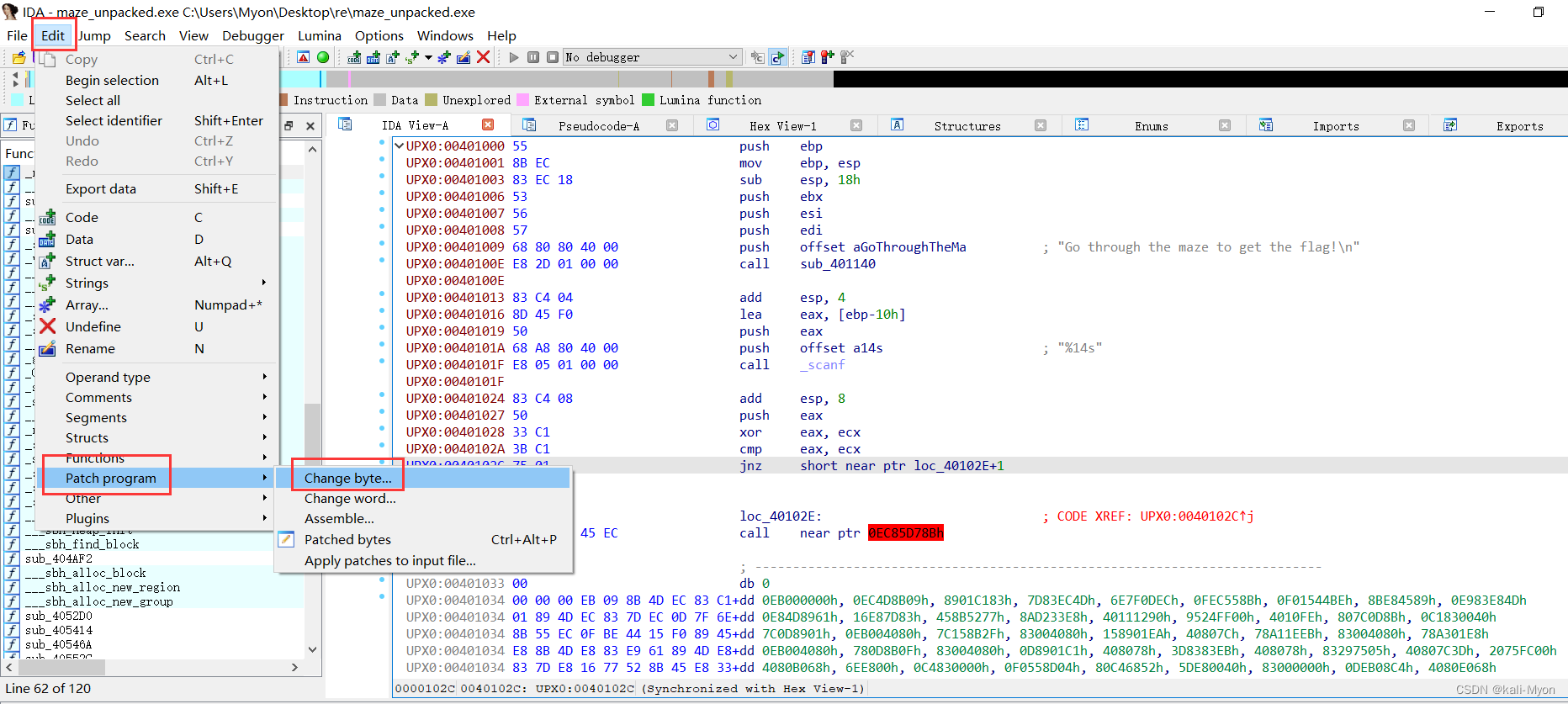Expand the Segments submenu

(x=158, y=417)
